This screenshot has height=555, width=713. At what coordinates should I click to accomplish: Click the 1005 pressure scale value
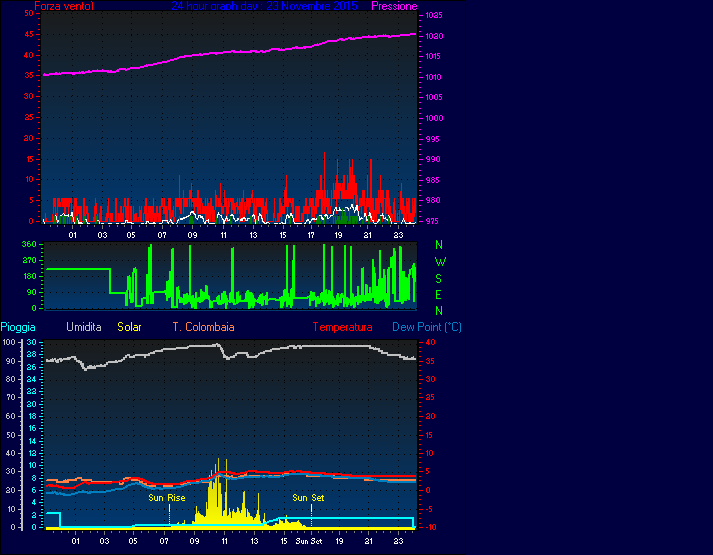pos(434,97)
